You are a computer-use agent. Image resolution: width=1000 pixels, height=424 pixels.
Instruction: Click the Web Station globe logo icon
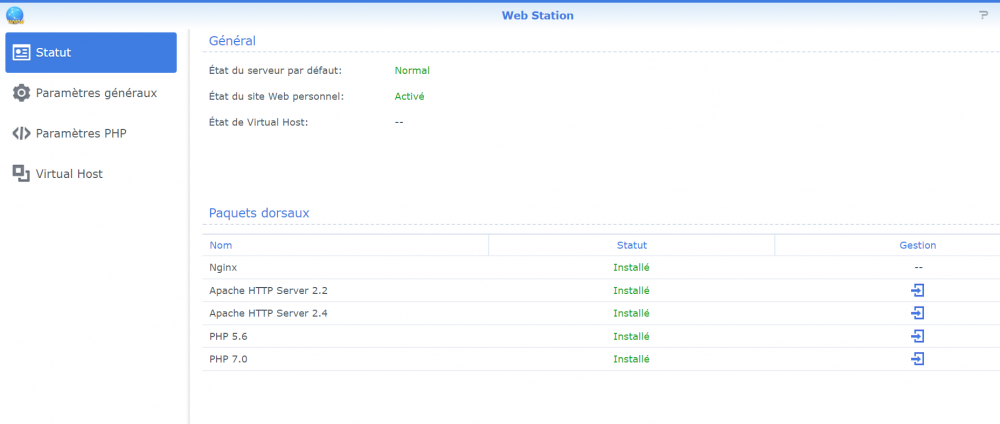point(14,15)
